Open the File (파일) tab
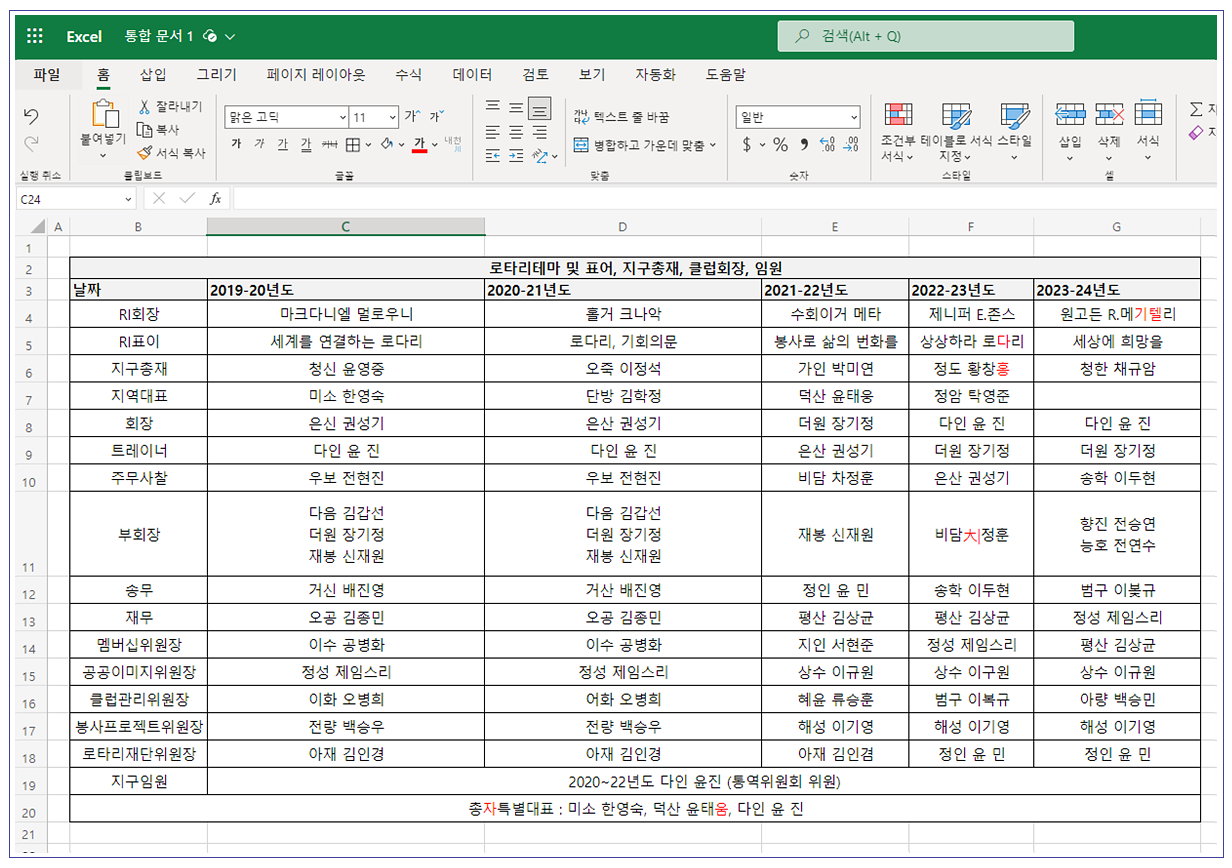 click(47, 74)
